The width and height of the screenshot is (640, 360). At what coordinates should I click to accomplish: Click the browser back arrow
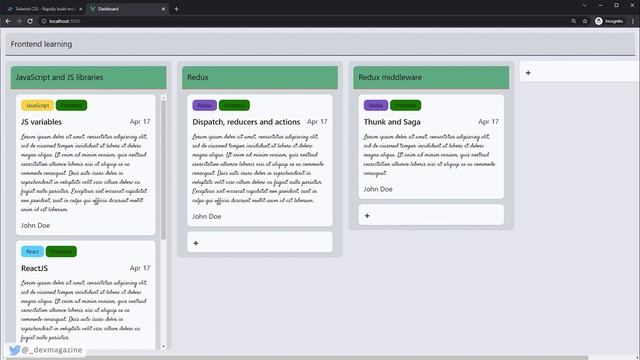(8, 21)
